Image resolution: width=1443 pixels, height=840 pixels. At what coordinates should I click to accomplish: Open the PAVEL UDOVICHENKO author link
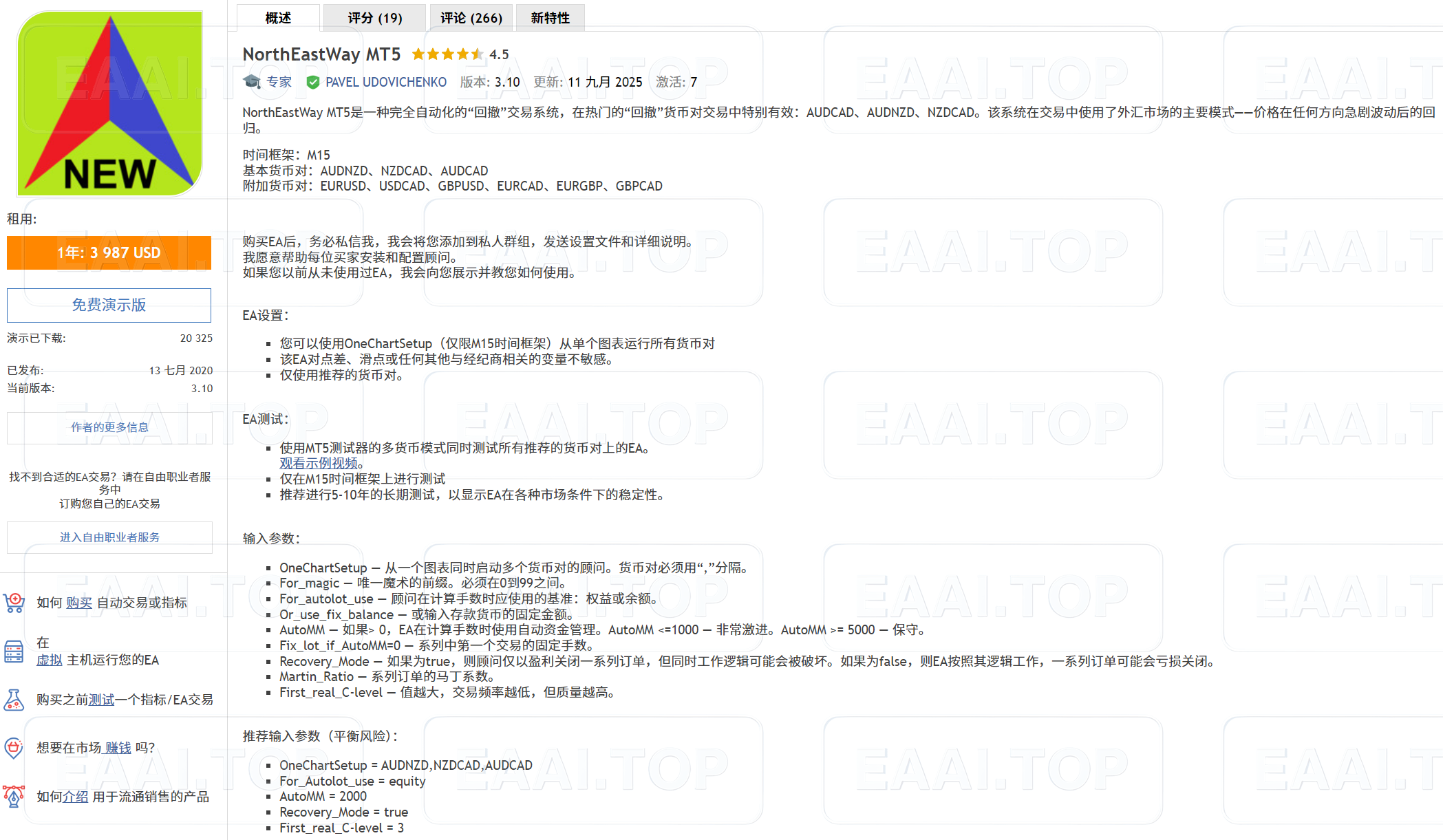click(386, 81)
